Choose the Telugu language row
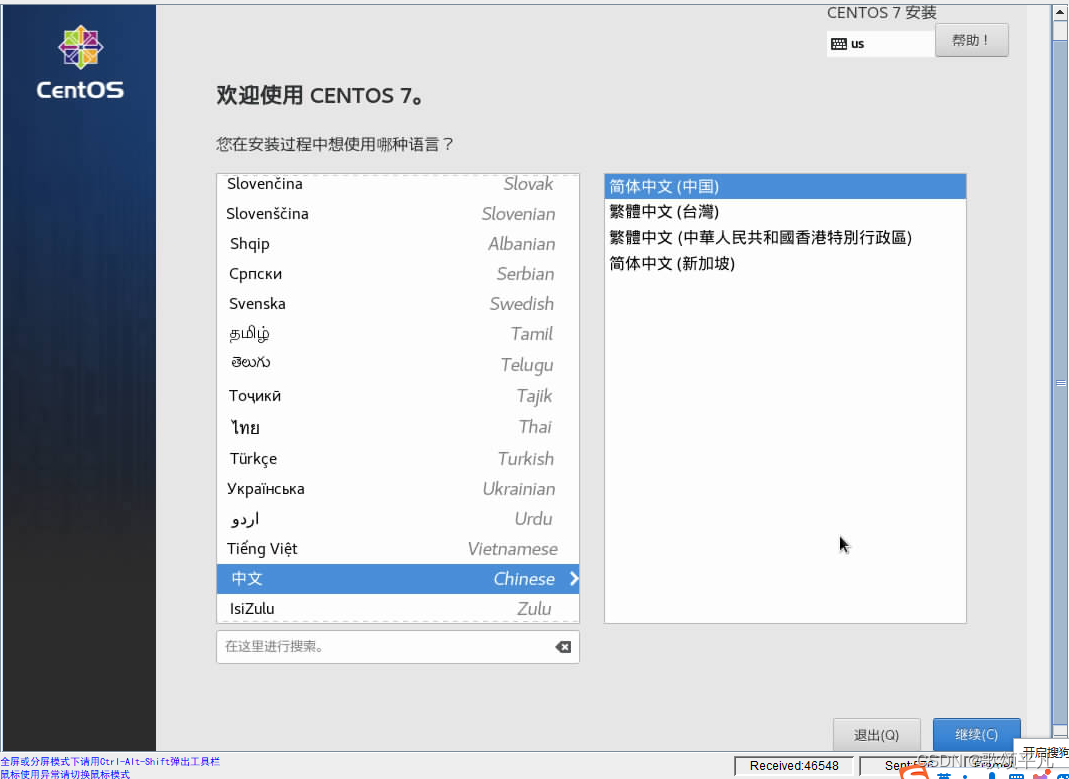This screenshot has height=779, width=1069. point(397,365)
